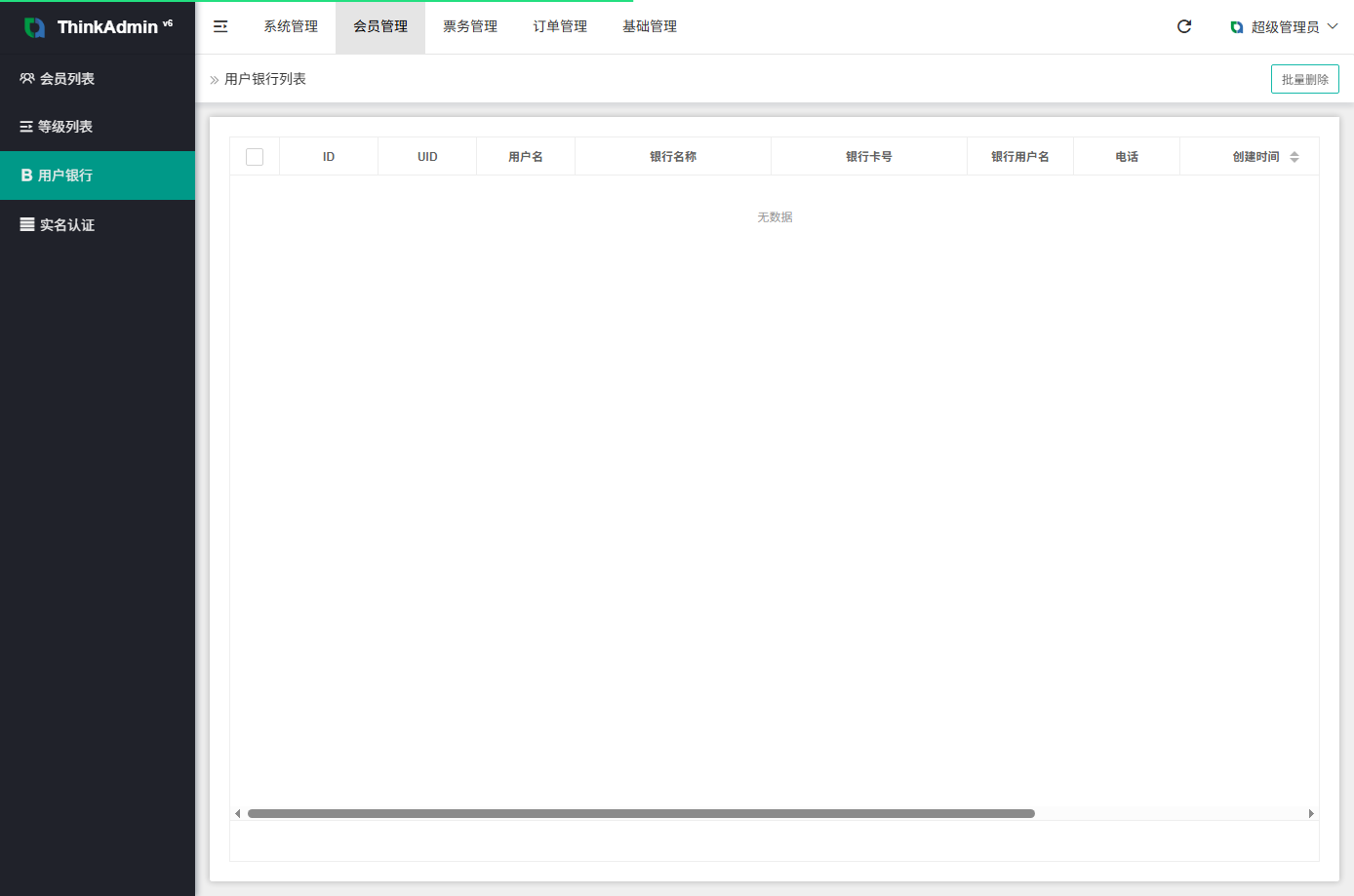Expand the 超级管理员 dropdown arrow
This screenshot has height=896, width=1354.
coord(1333,26)
